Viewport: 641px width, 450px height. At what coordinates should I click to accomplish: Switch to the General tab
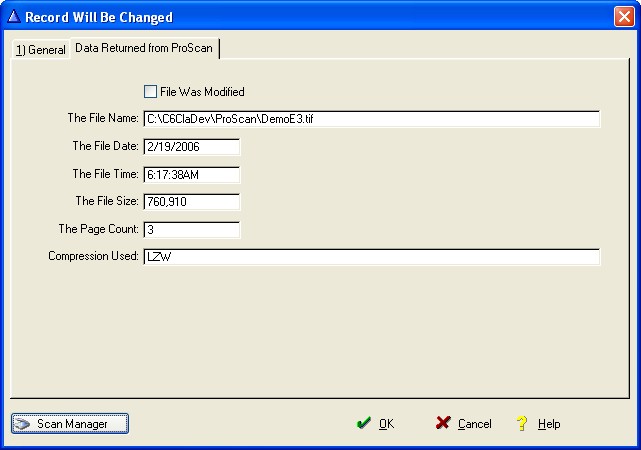(40, 50)
